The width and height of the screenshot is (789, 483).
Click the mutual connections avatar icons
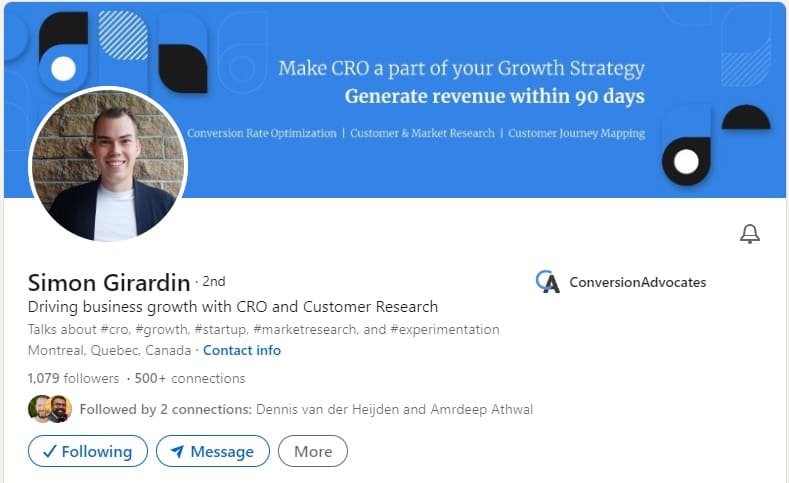point(50,409)
